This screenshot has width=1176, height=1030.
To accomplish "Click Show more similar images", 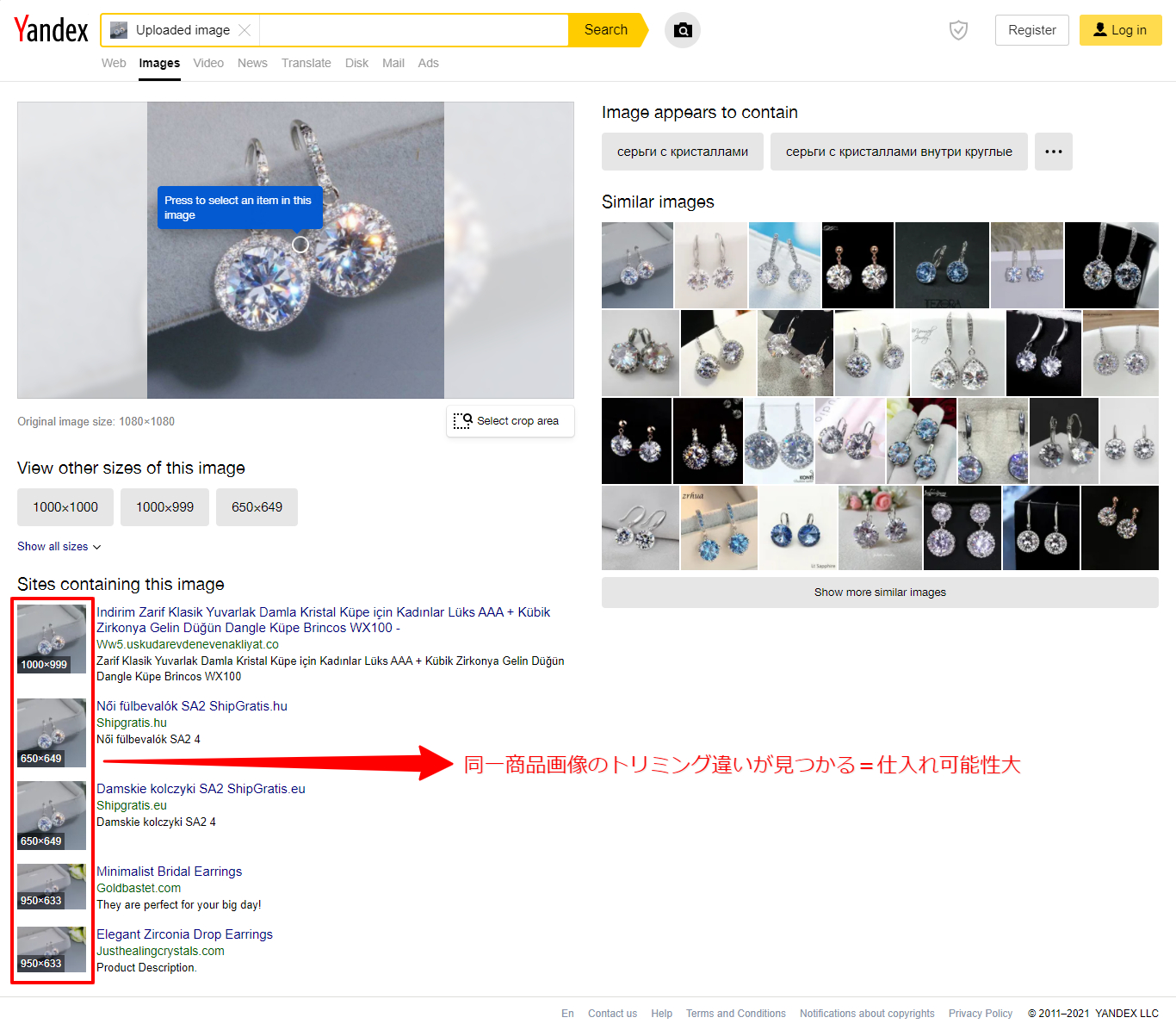I will (x=880, y=593).
